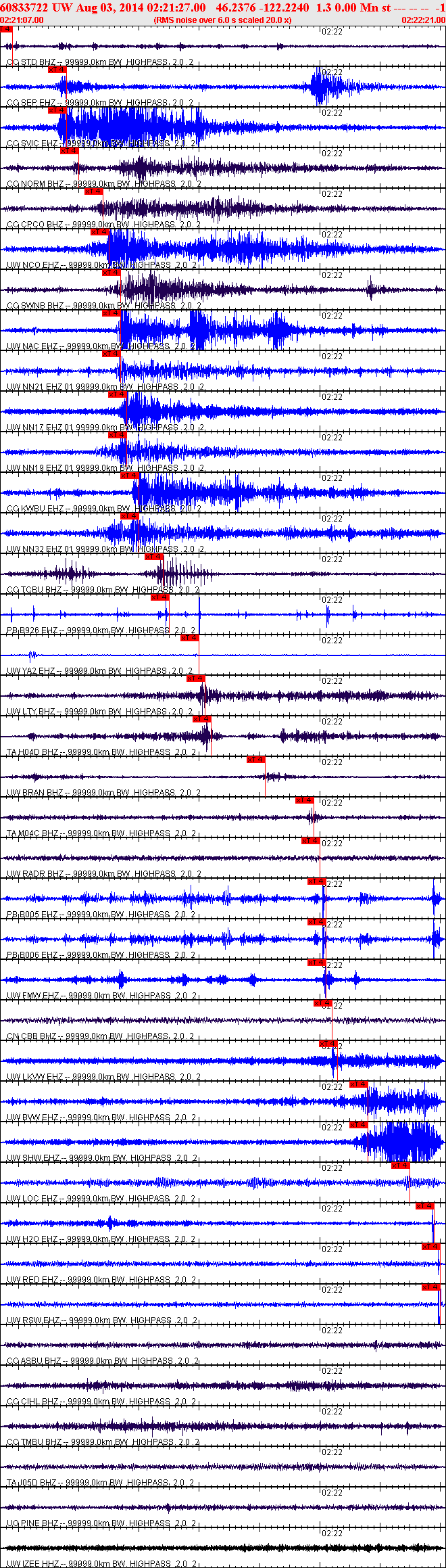Select the 'UW NCO EHZ' trace label
Image resolution: width=446 pixels, height=1568 pixels.
(x=32, y=265)
